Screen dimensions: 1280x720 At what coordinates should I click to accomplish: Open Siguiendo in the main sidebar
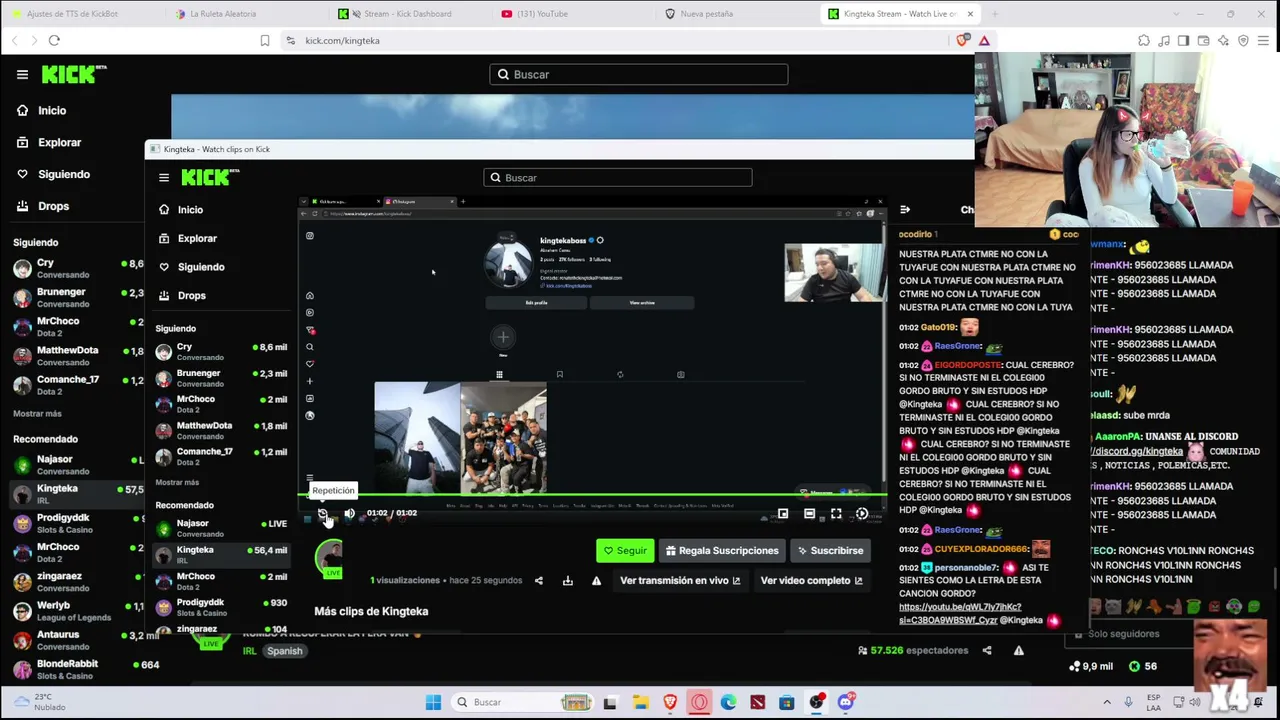(x=63, y=174)
